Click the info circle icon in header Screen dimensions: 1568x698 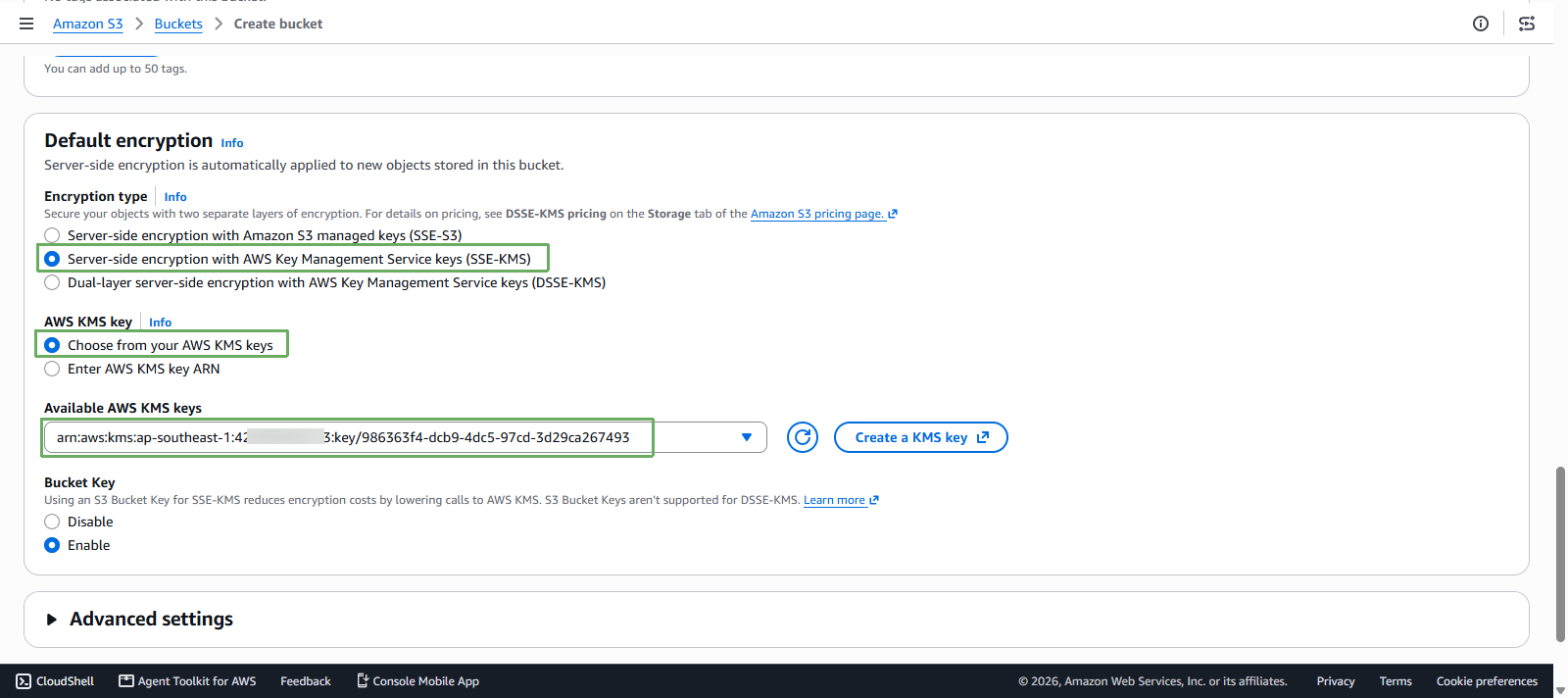point(1481,24)
